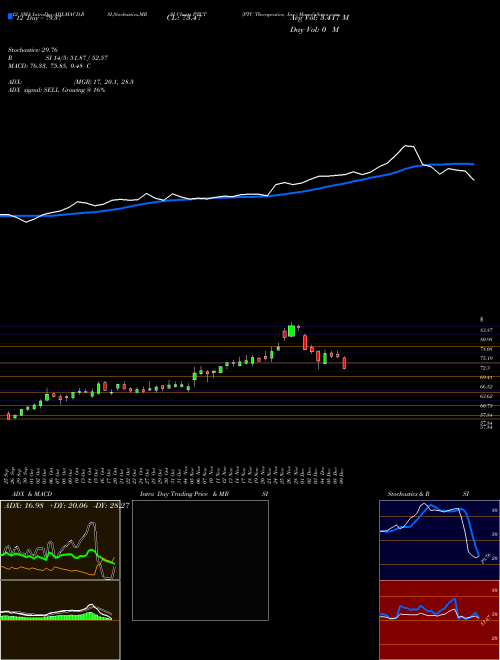
Task: Click the 'MACD: 76.33, 75.85, 0.48 C' line
Action: pos(49,66)
